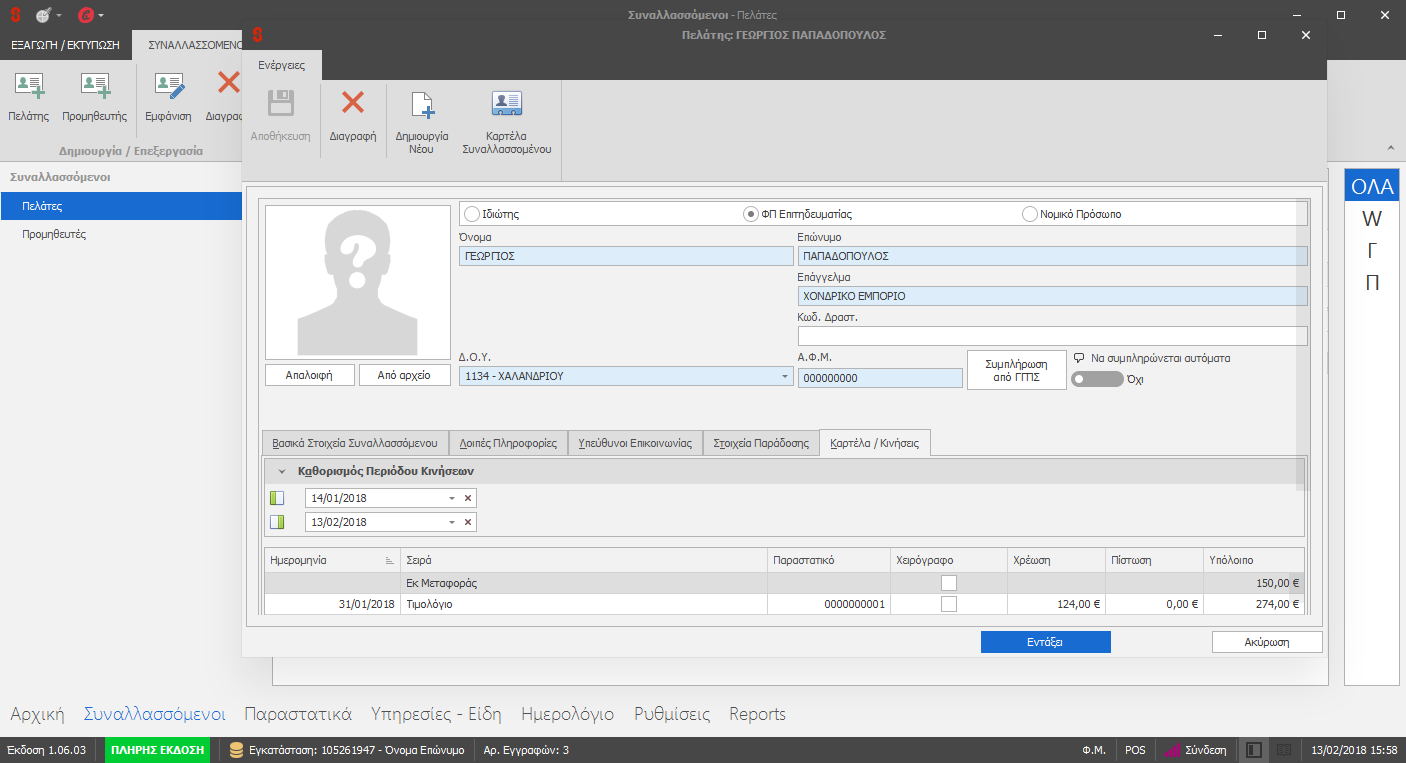Click the Πελάτης create customer icon
Screen dimensions: 1406x763
click(x=29, y=87)
